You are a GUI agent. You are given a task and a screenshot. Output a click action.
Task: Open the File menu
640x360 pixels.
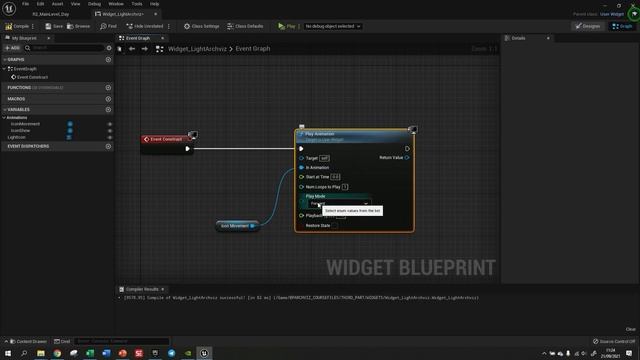click(x=25, y=4)
